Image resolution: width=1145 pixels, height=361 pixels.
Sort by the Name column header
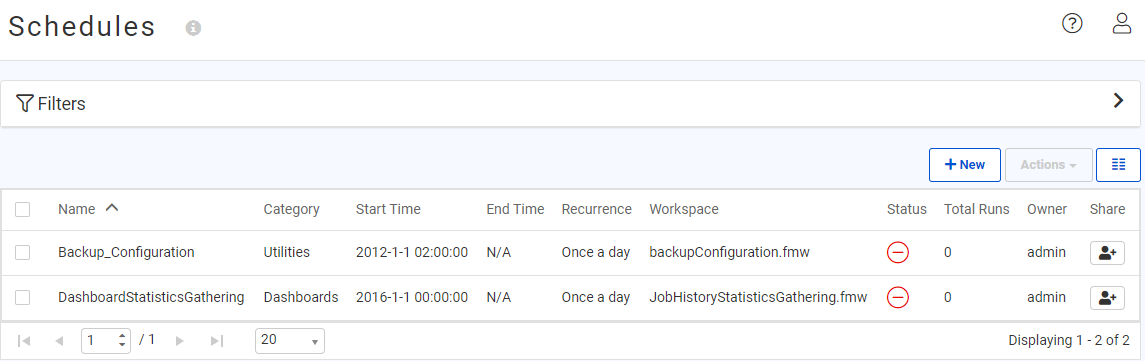(x=77, y=209)
